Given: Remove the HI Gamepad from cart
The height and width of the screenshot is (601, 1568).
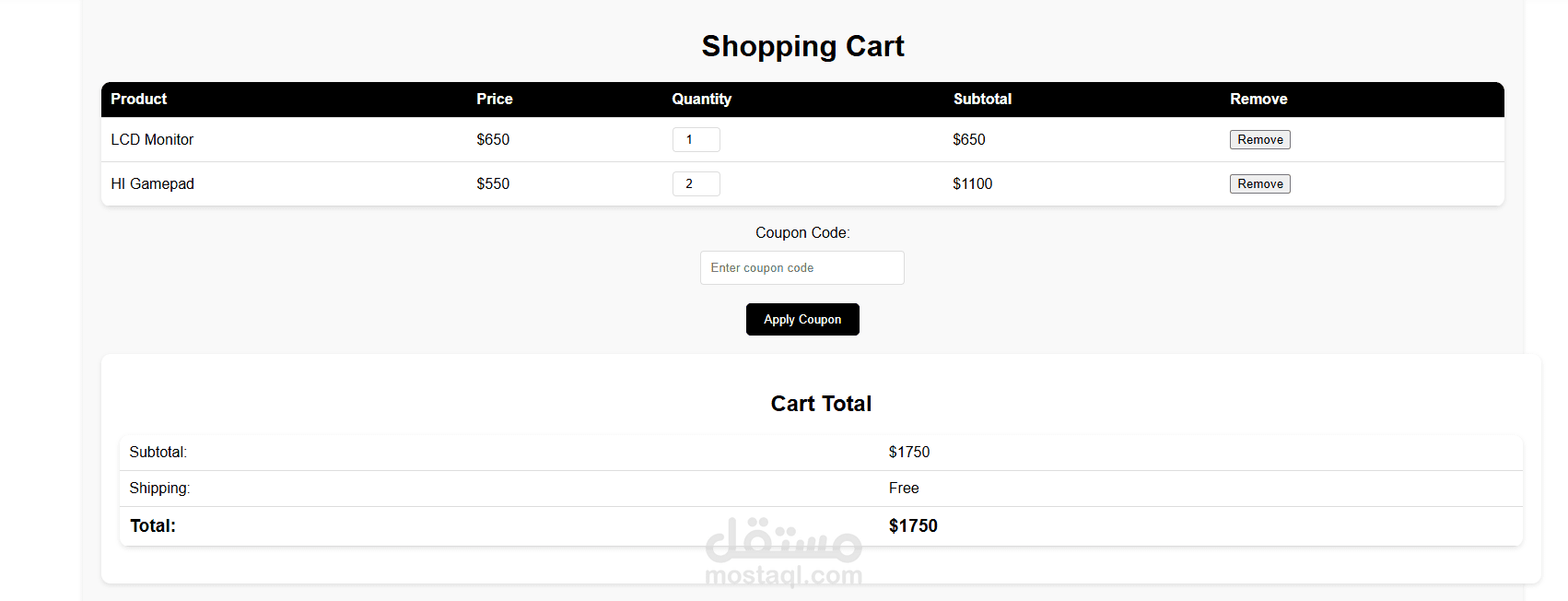Looking at the screenshot, I should click(x=1259, y=184).
